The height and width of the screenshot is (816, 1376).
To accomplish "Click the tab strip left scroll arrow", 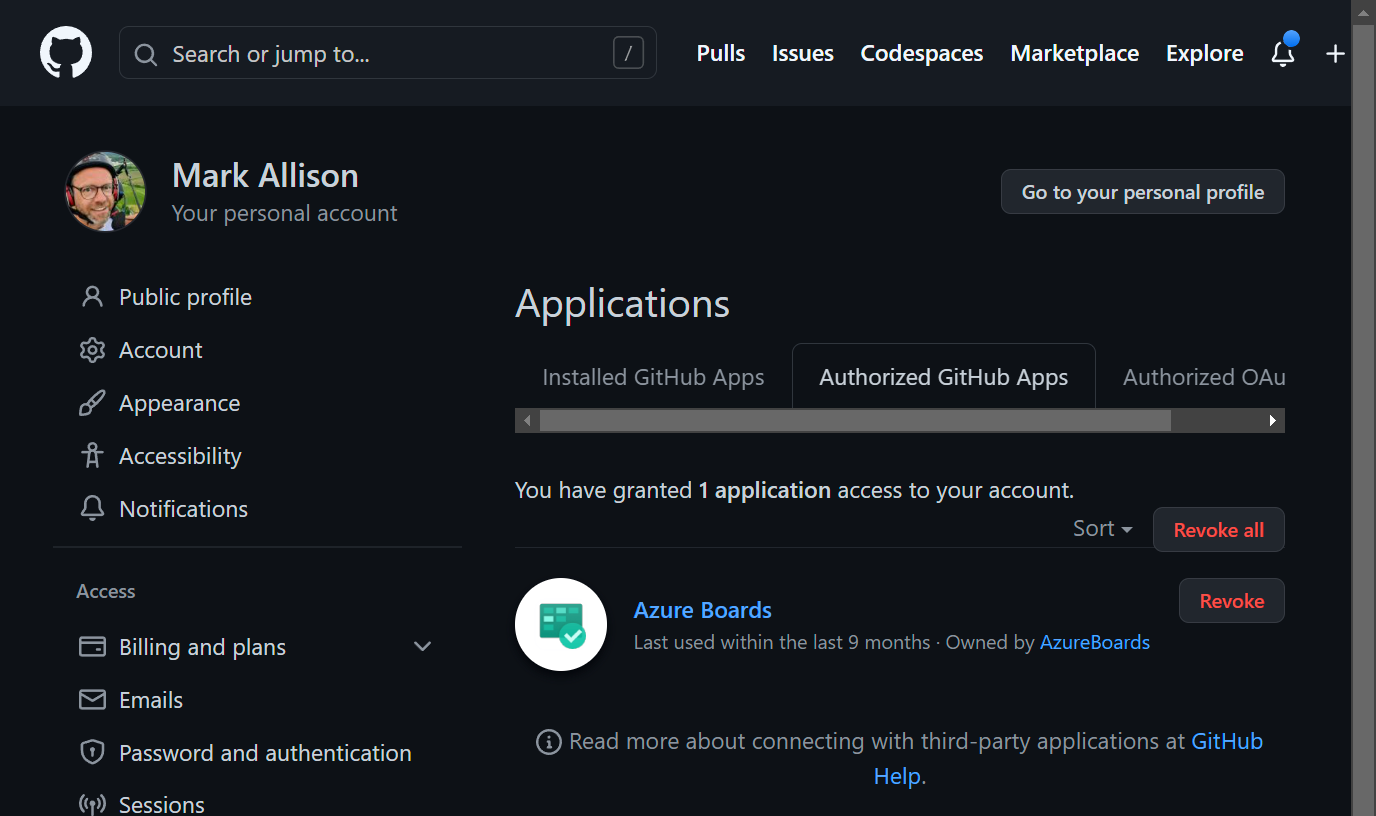I will (x=527, y=420).
